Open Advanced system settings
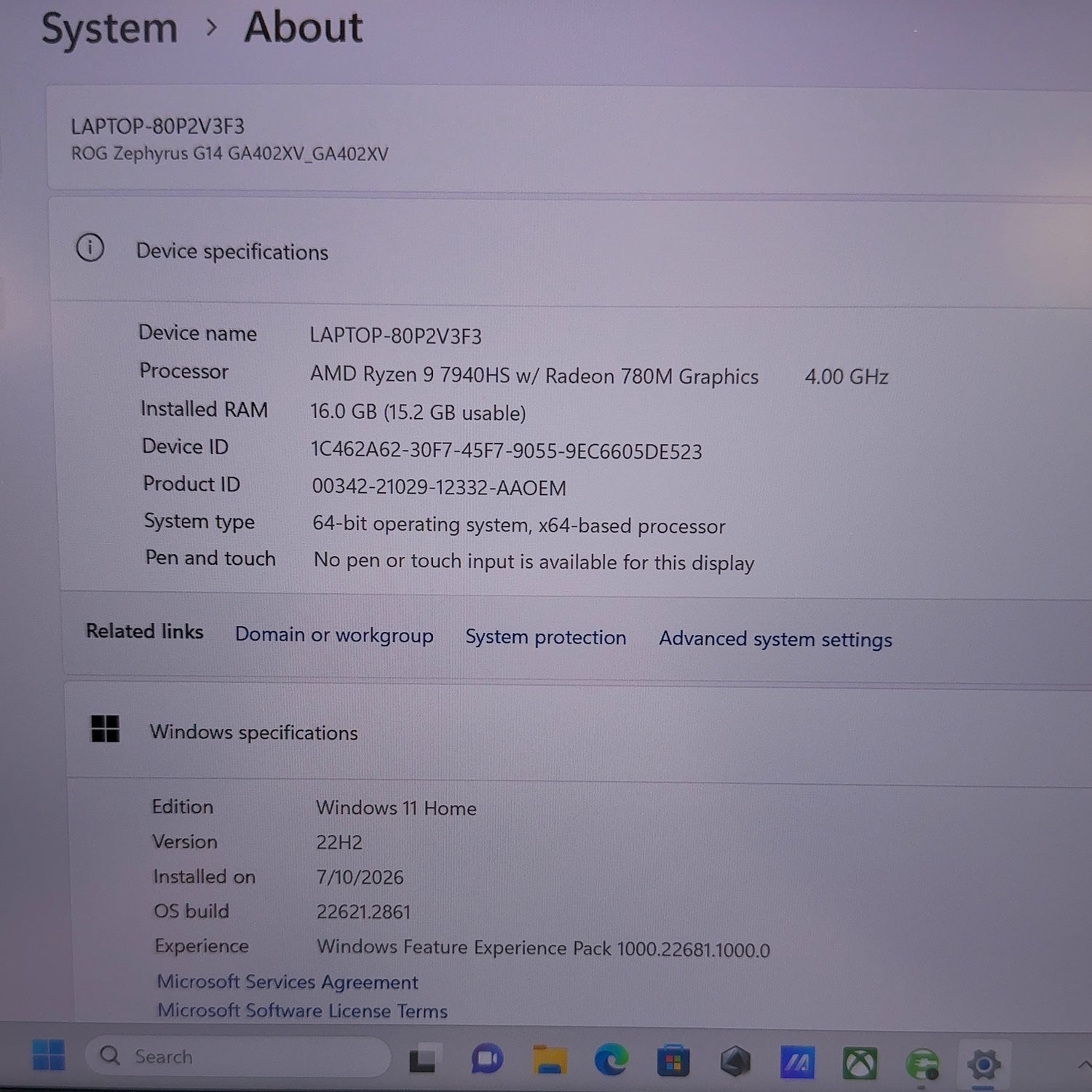The image size is (1092, 1092). (x=775, y=639)
